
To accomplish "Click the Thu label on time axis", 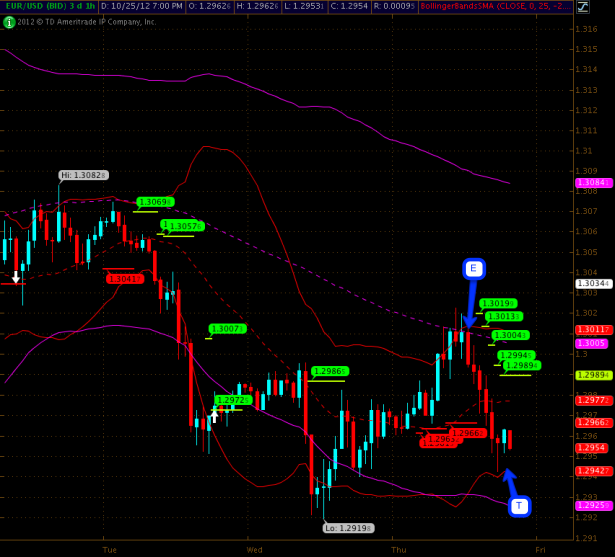I will pyautogui.click(x=399, y=549).
